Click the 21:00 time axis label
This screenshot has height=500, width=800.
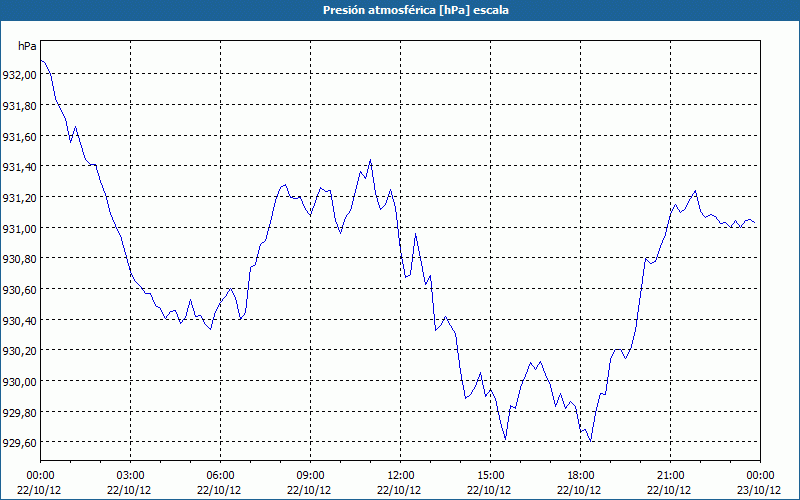tap(670, 476)
